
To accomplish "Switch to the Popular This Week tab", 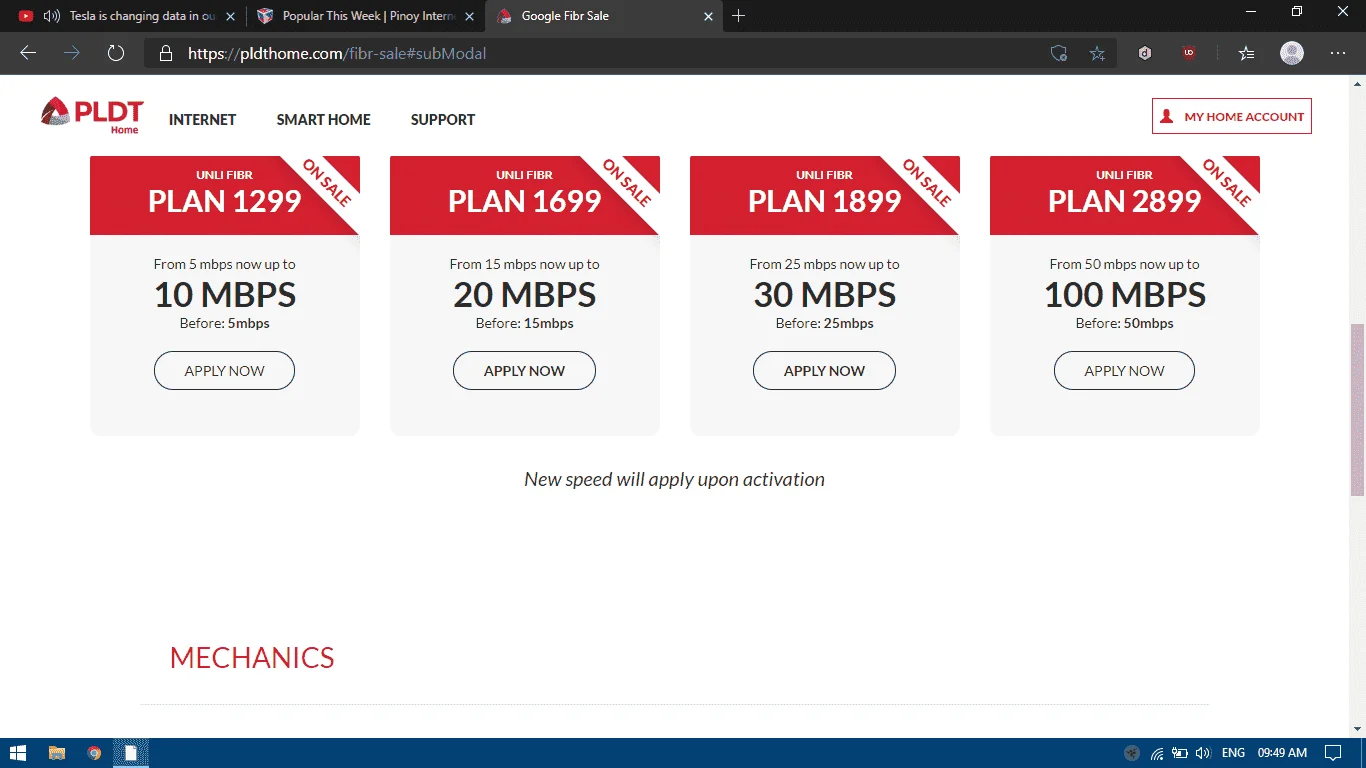I will (364, 16).
